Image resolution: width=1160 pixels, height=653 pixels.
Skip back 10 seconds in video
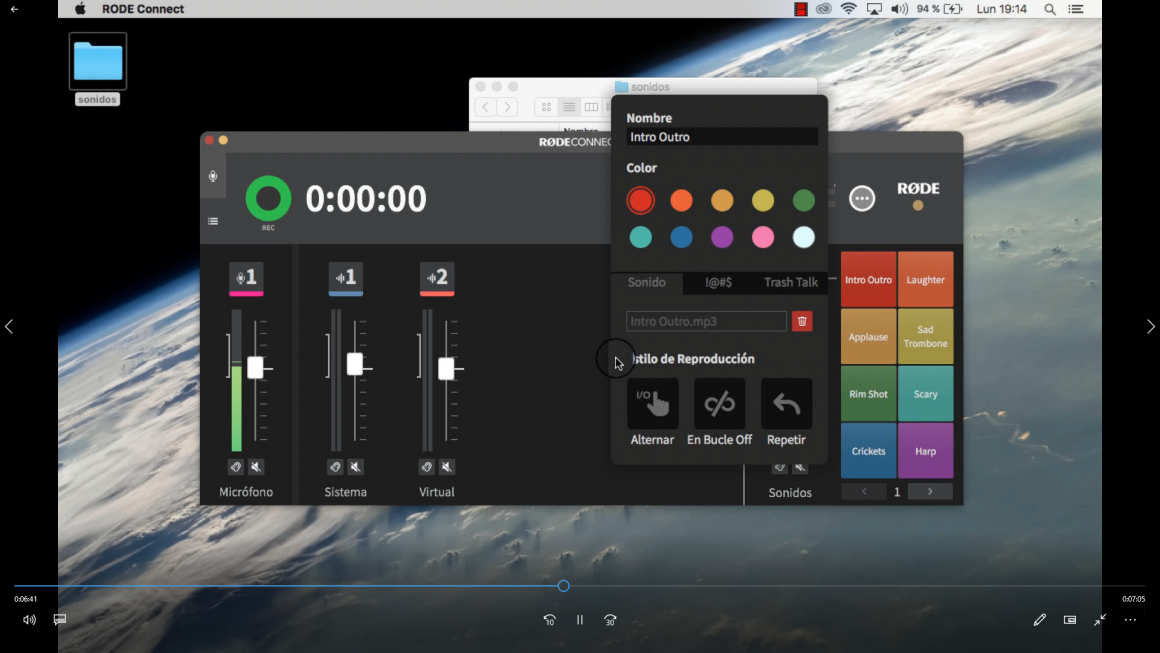point(549,620)
